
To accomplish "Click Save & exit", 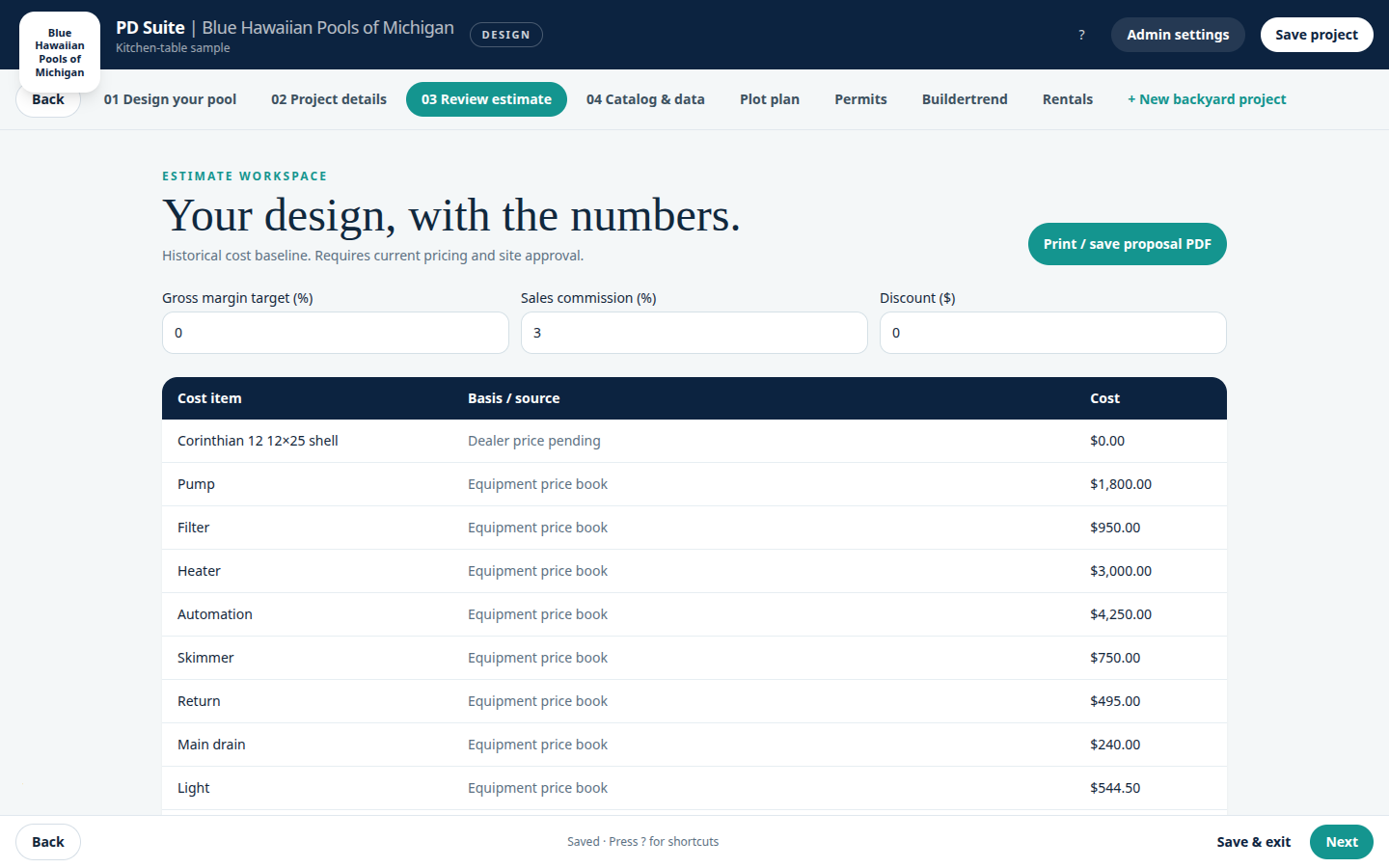I will tap(1253, 842).
